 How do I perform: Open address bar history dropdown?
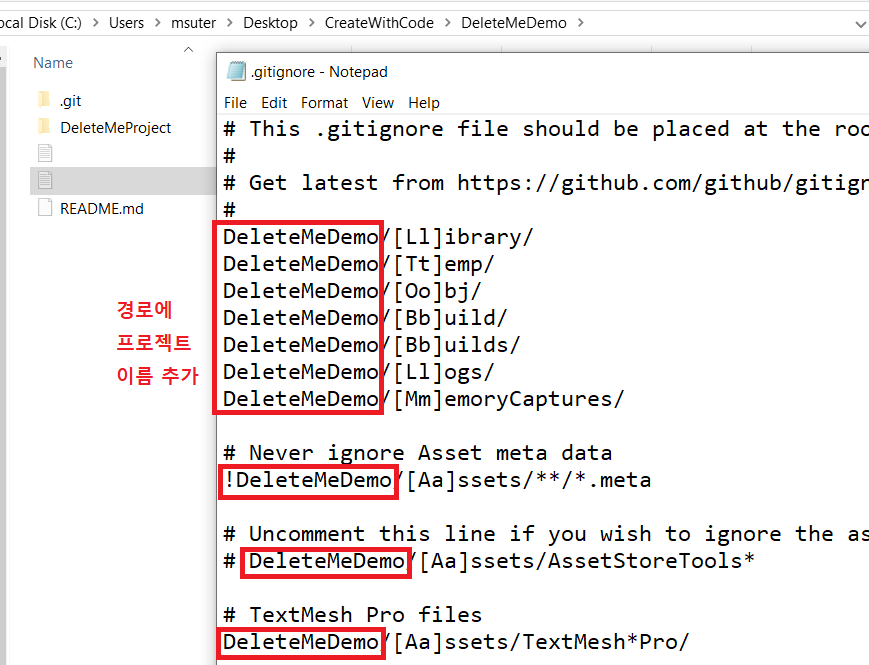[x=860, y=24]
